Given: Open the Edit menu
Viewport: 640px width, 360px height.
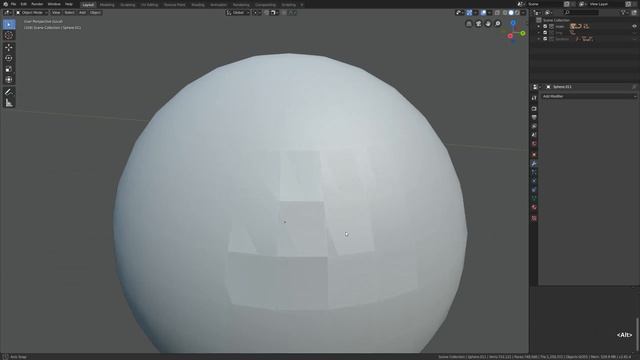Looking at the screenshot, I should [24, 4].
